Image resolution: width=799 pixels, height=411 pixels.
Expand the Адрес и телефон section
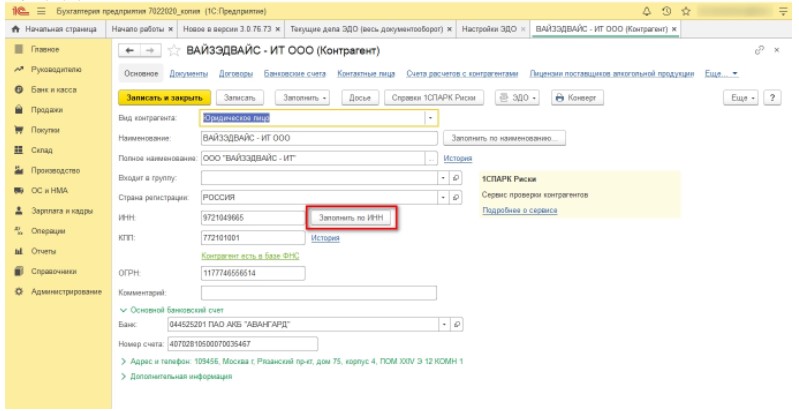(x=291, y=361)
